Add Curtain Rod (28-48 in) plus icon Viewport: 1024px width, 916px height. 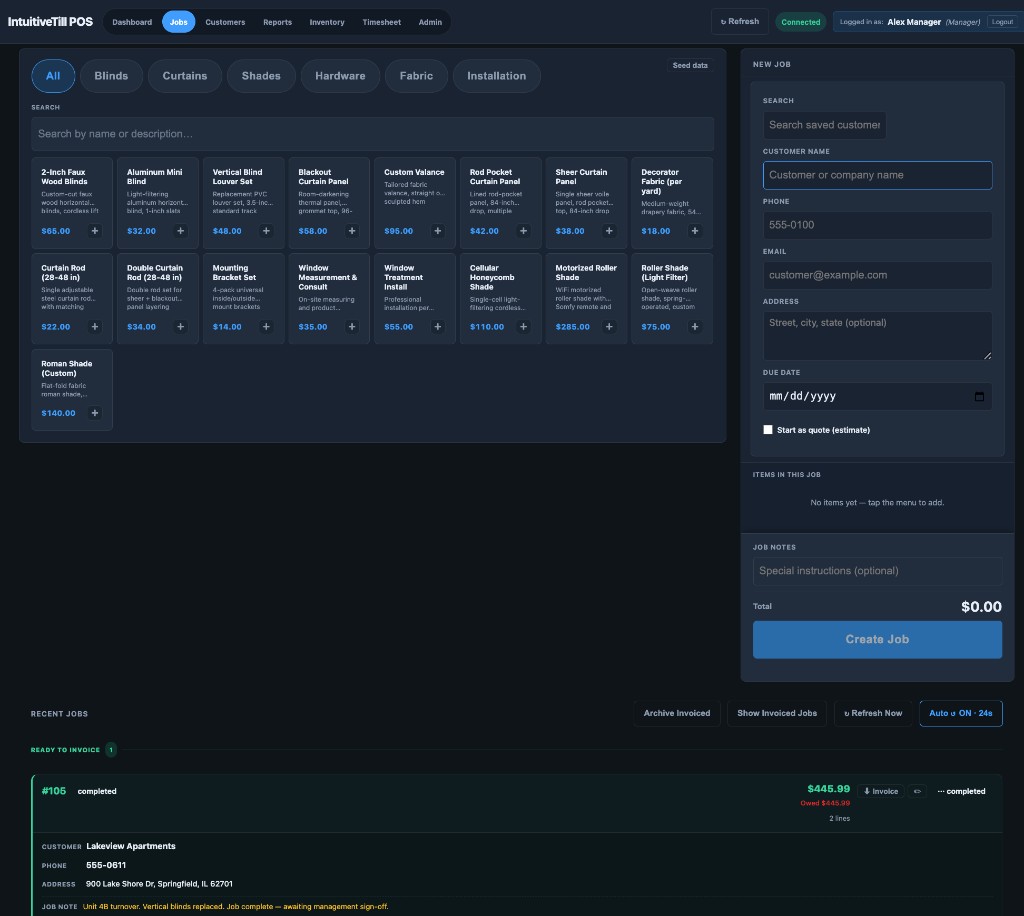[x=95, y=326]
